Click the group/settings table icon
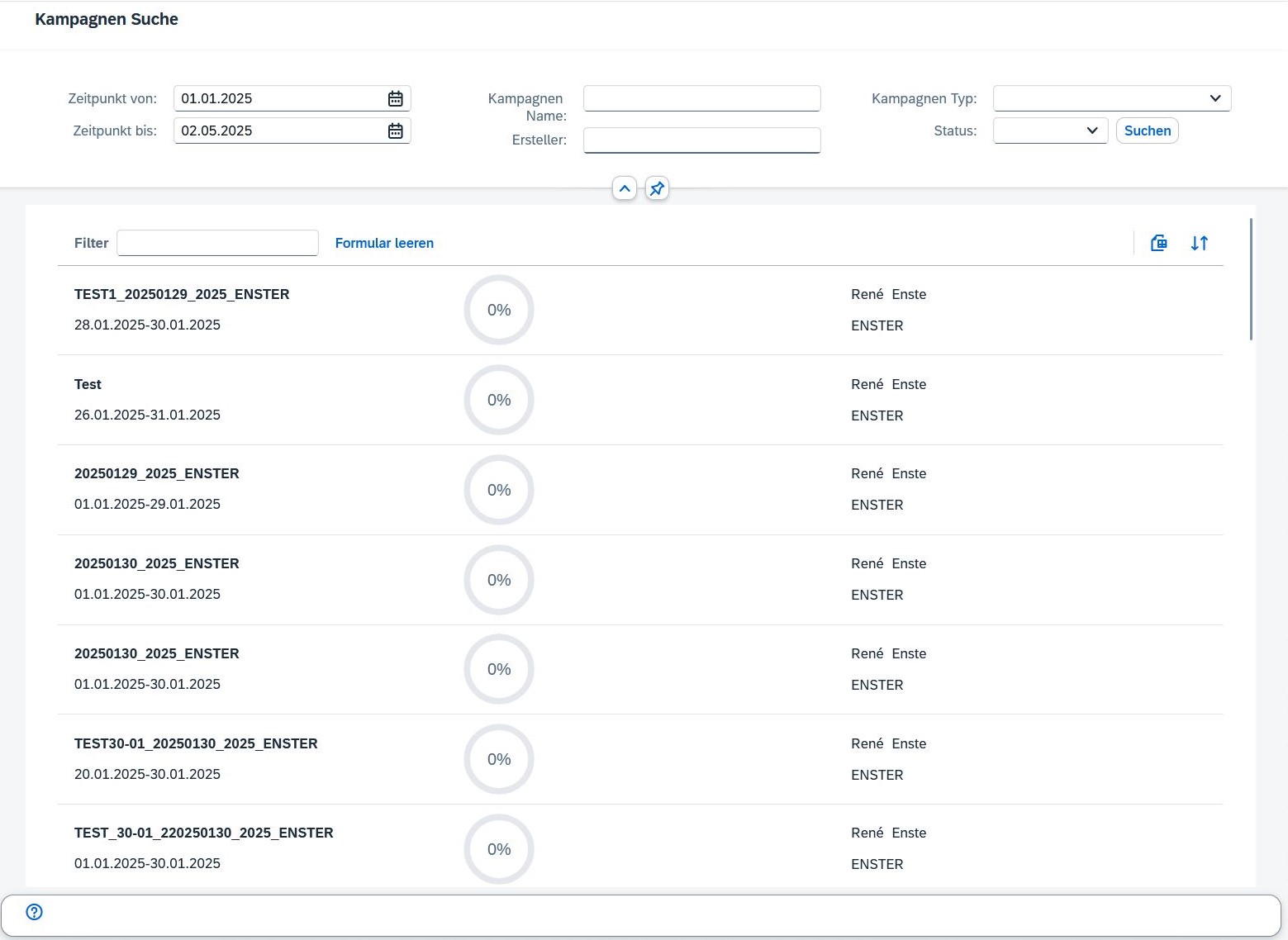 point(1158,243)
